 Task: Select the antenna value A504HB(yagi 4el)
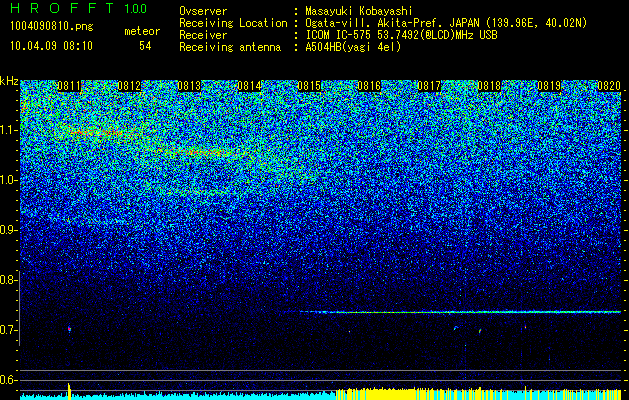pos(353,47)
